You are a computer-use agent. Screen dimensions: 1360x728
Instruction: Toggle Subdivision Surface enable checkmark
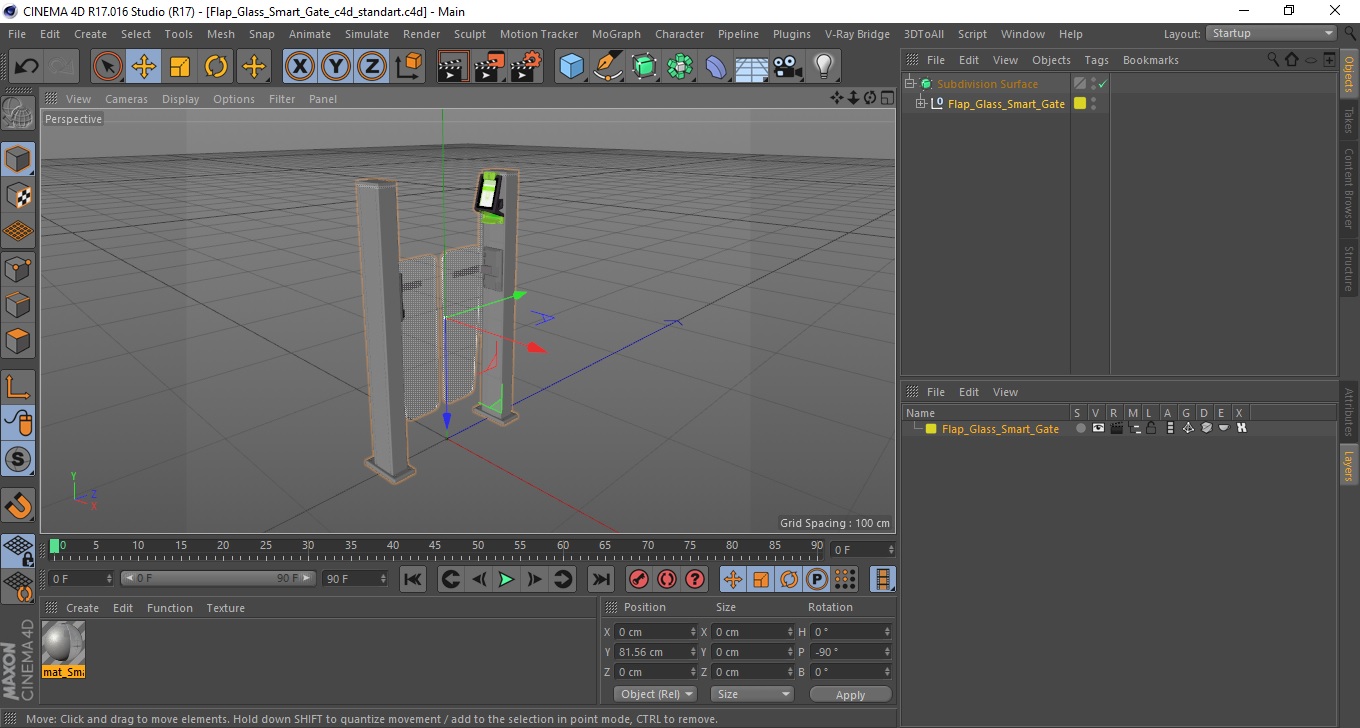(x=1102, y=84)
